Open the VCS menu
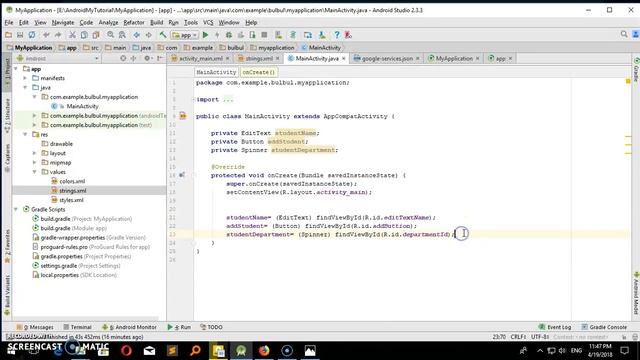Screen dimensions: 640x360 coord(208,22)
